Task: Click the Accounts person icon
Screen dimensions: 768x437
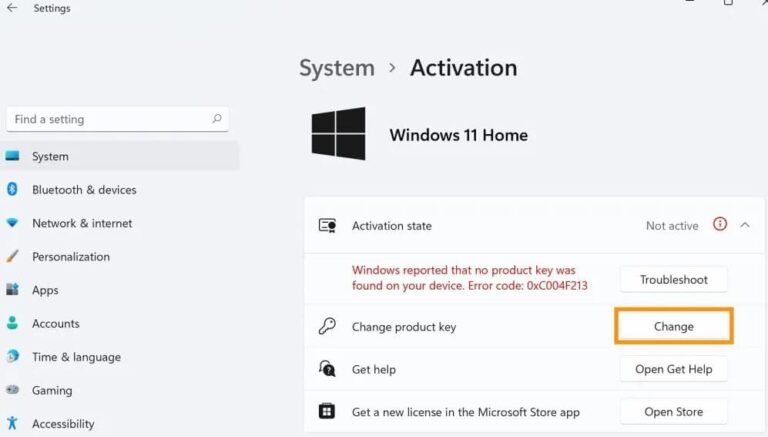Action: [x=12, y=324]
